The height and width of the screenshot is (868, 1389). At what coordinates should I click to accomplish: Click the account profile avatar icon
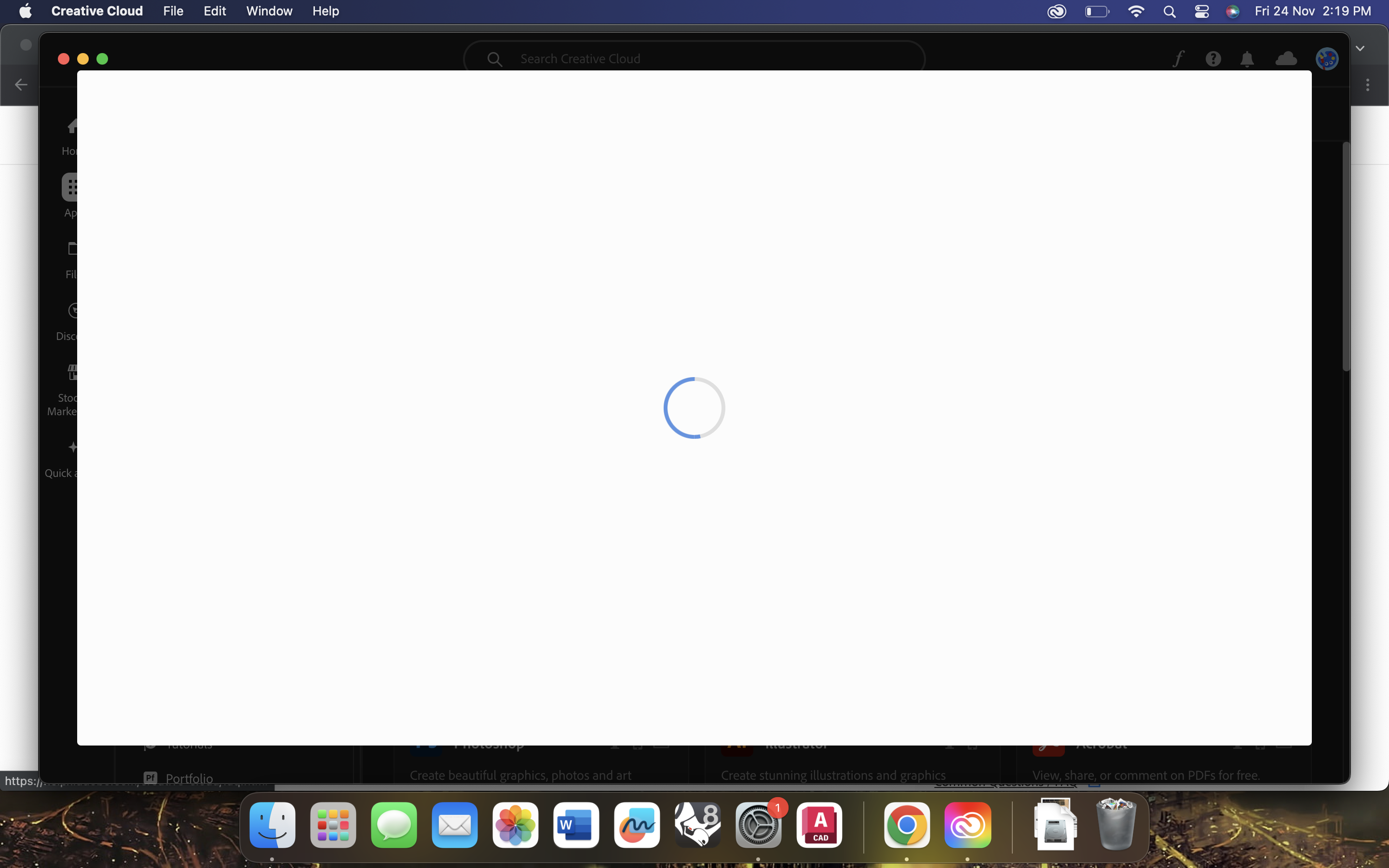(x=1327, y=58)
